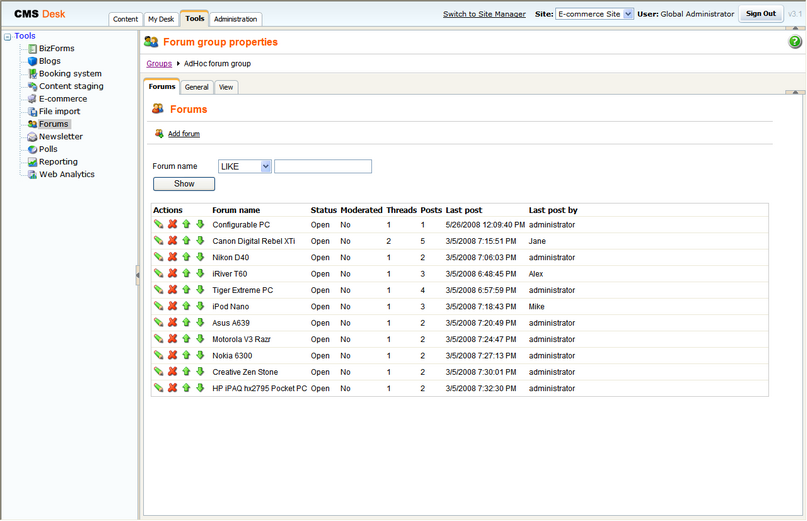Image resolution: width=807 pixels, height=521 pixels.
Task: Edit the Motorola V3 Razr forum
Action: (x=159, y=339)
